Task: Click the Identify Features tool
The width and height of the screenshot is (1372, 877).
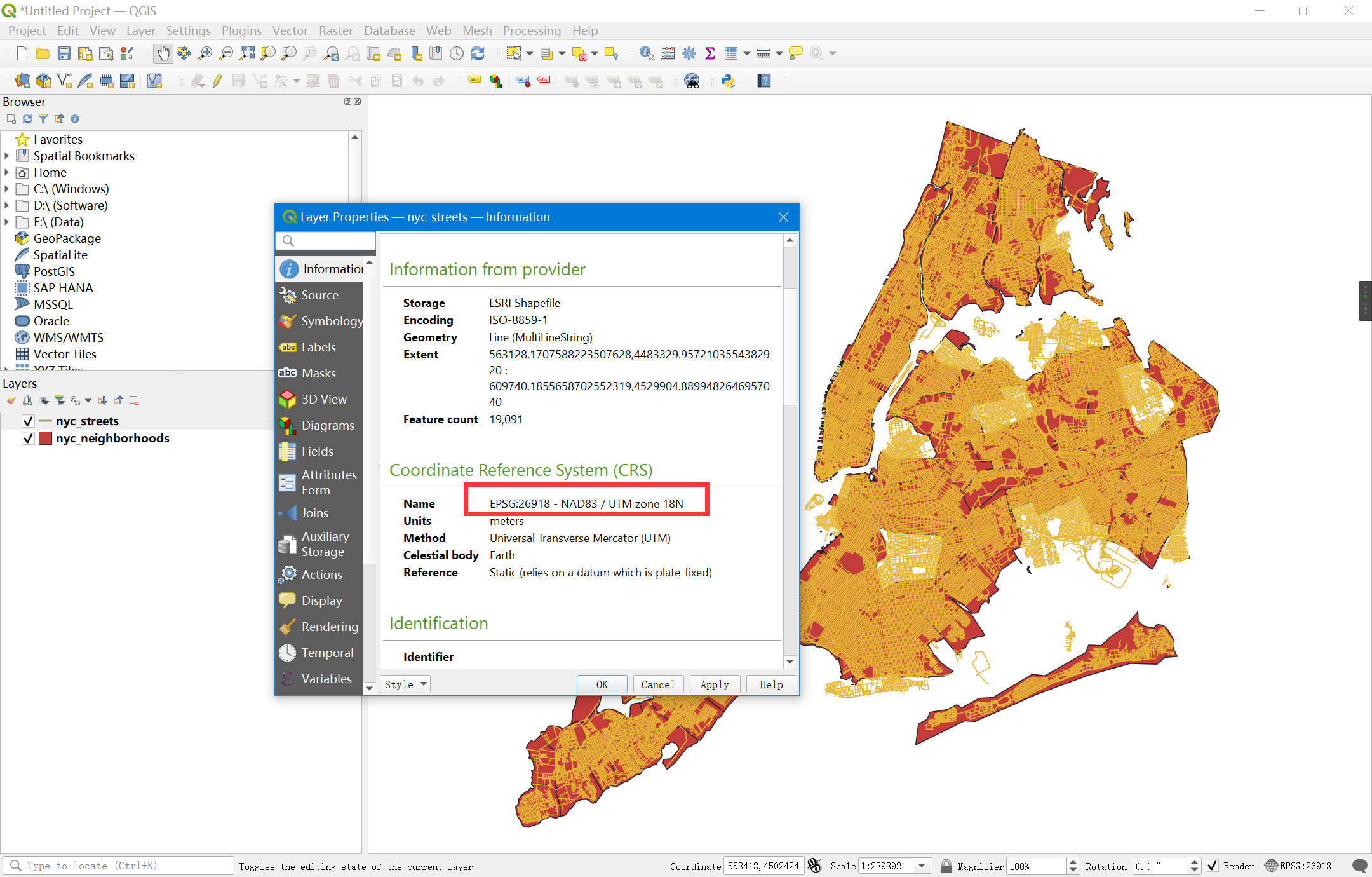Action: 647,53
